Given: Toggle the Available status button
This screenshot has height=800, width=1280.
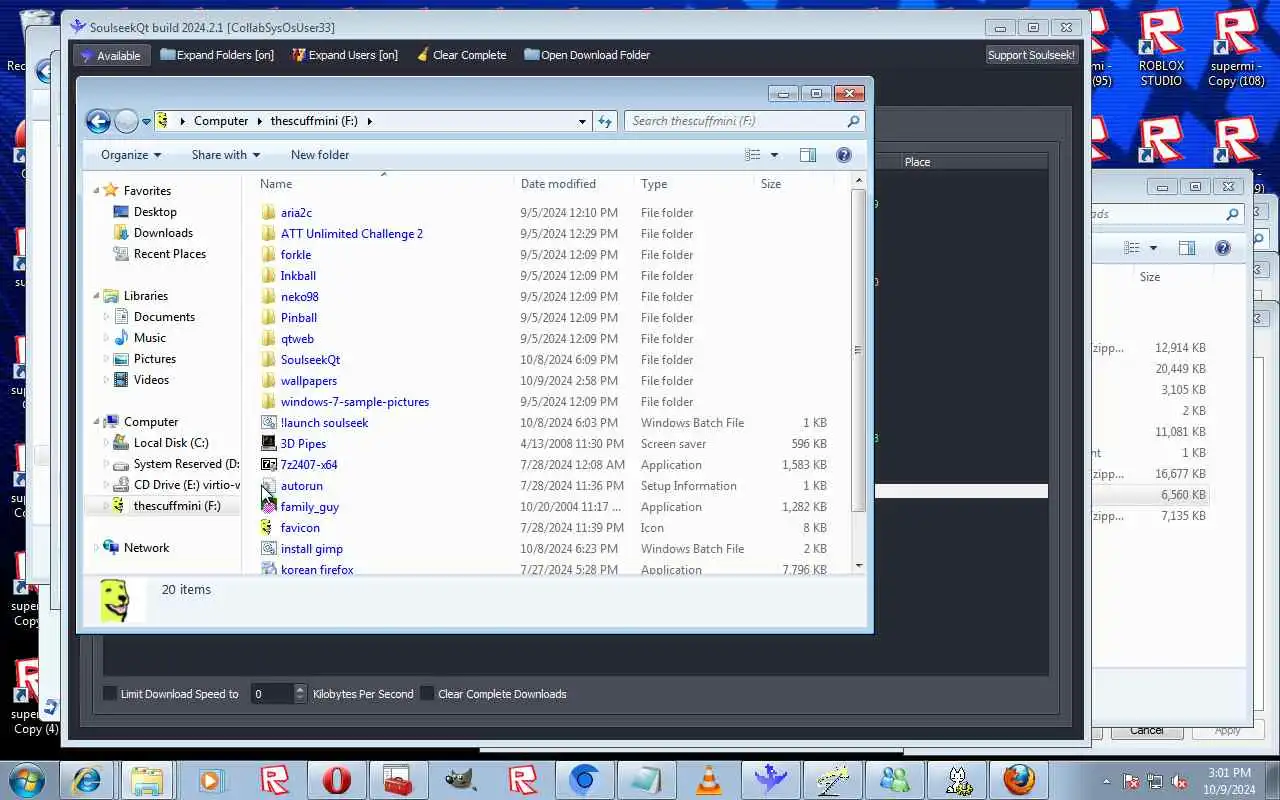Looking at the screenshot, I should click(x=111, y=56).
